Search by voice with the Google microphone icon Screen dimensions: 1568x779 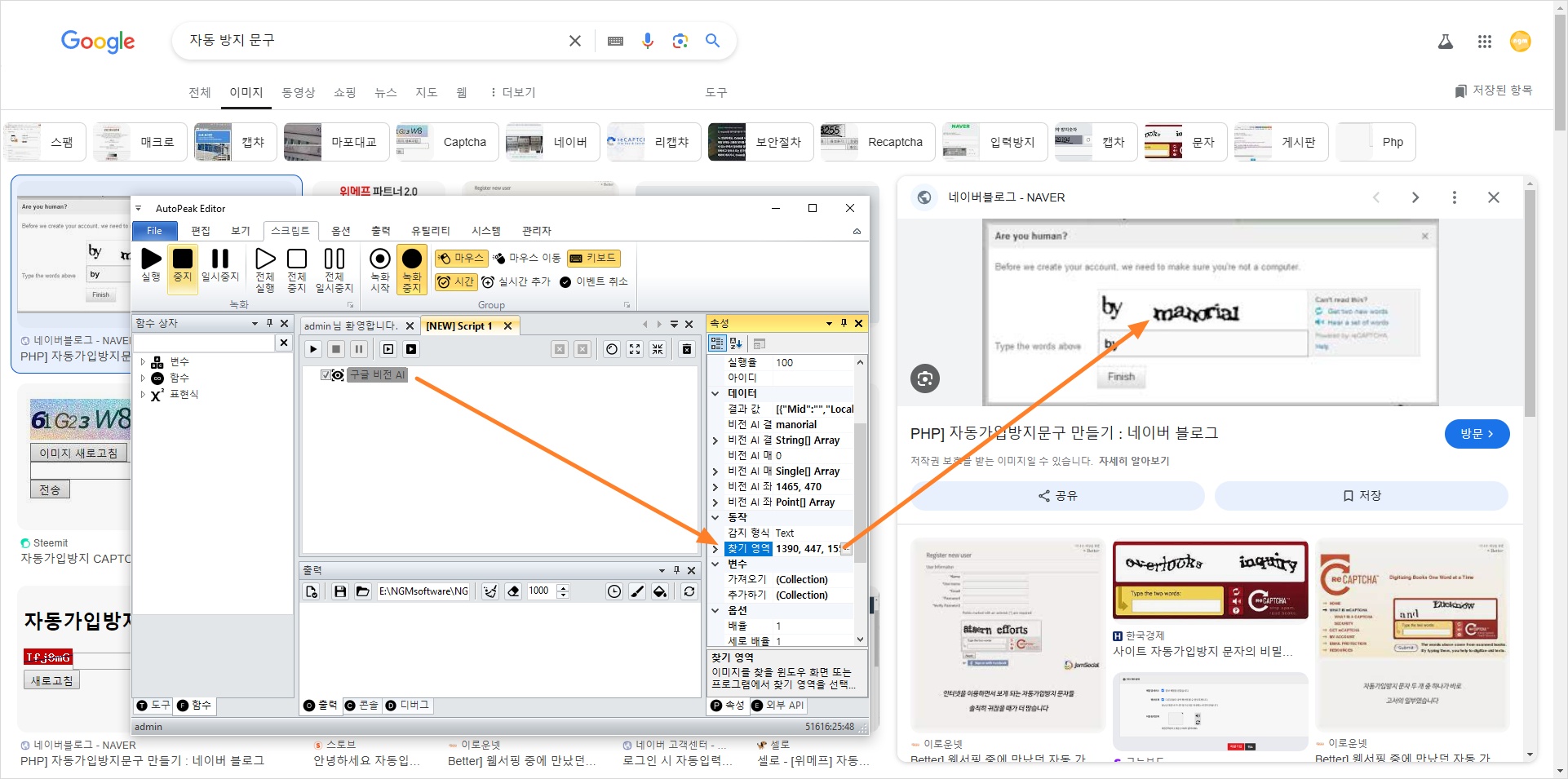648,41
